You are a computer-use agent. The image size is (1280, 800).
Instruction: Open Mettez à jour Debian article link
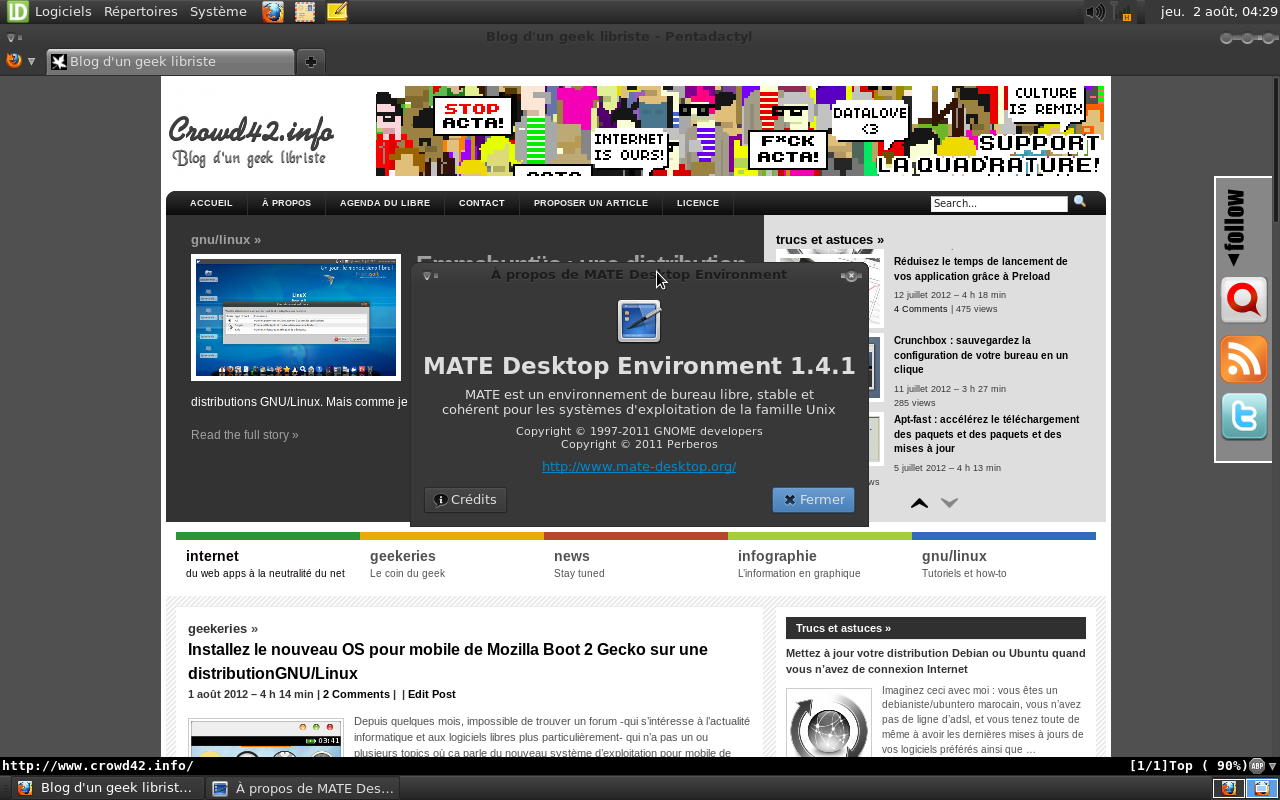click(935, 661)
